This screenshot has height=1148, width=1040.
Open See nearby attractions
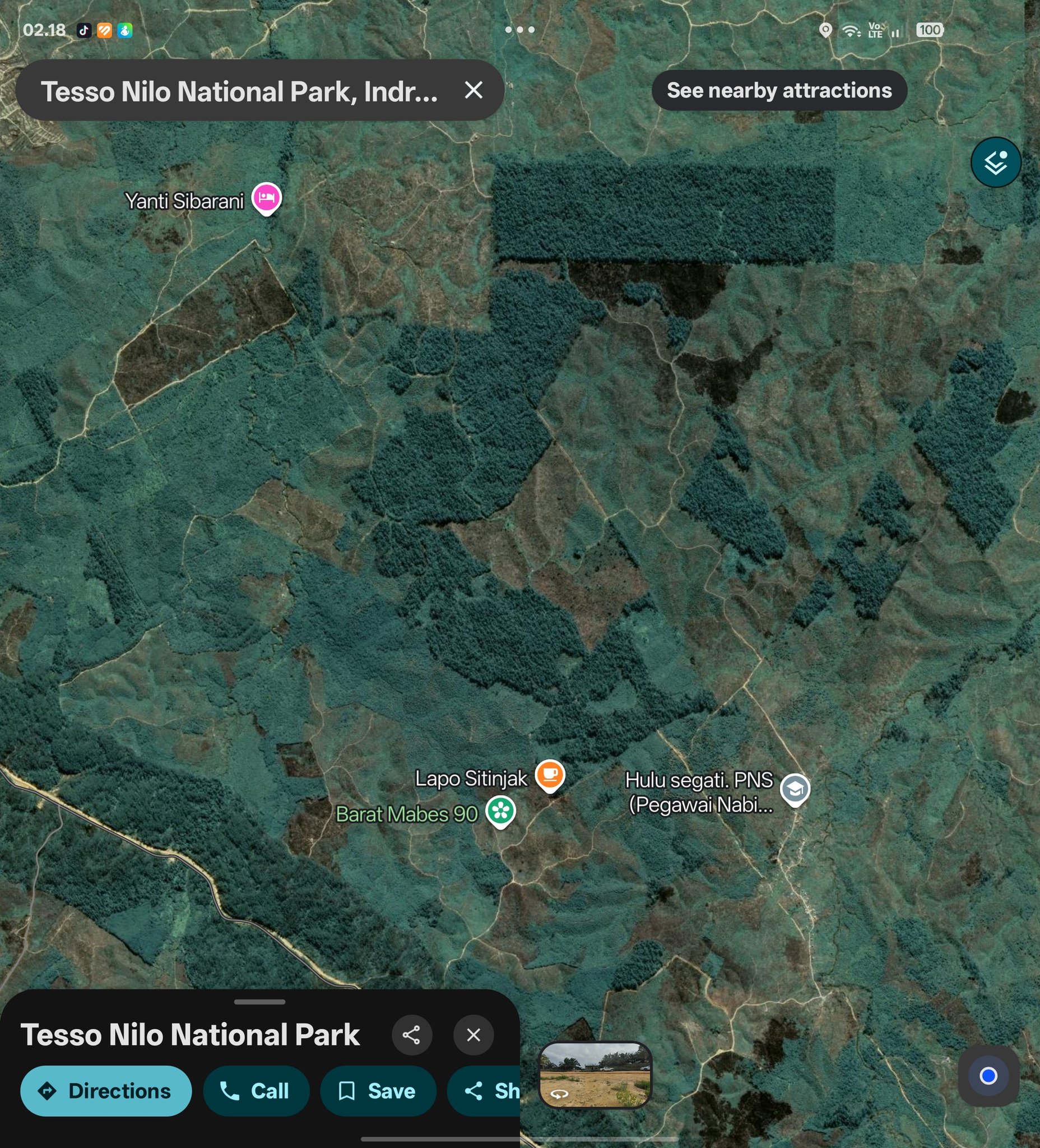(x=779, y=90)
